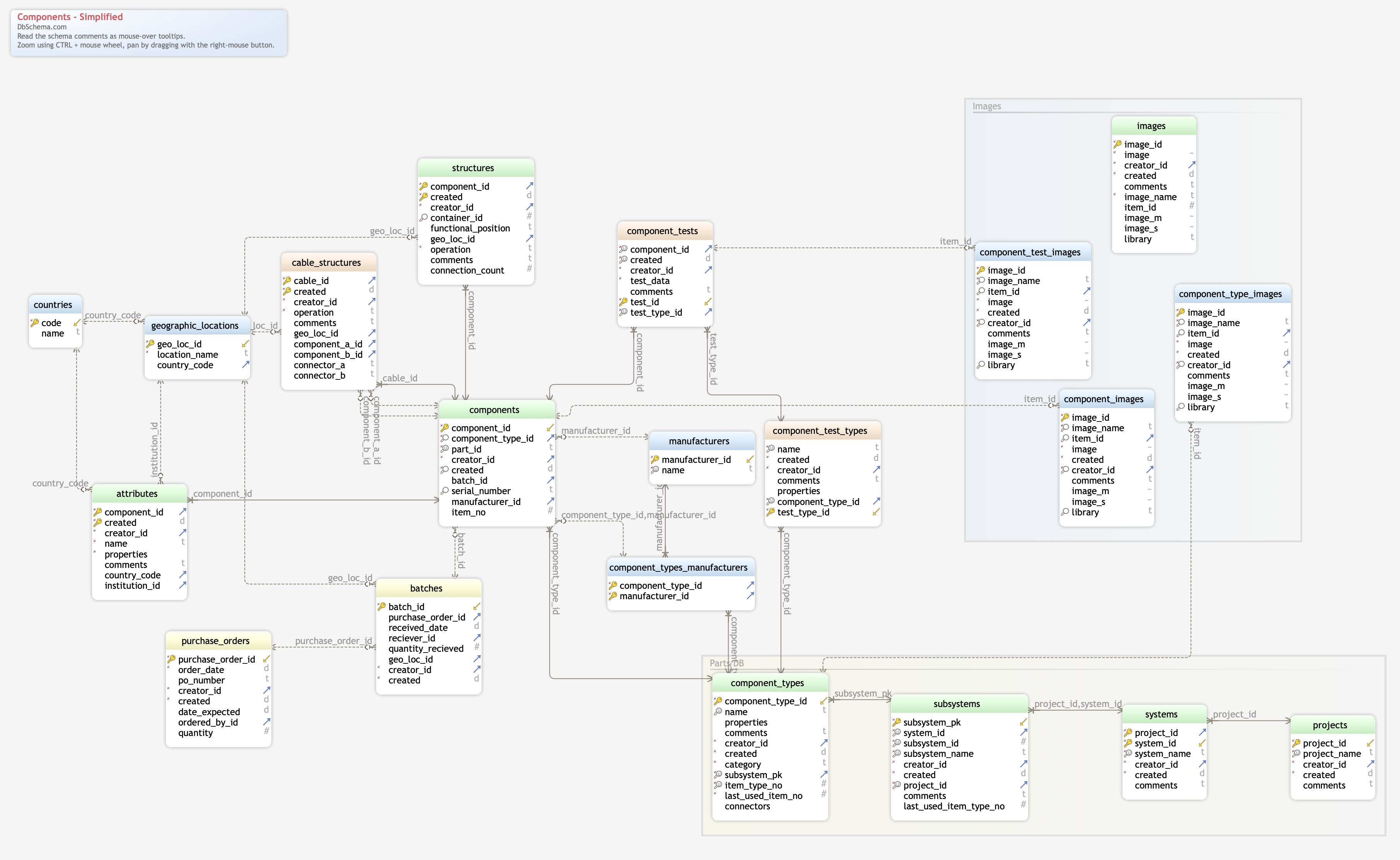Select the countries table header
This screenshot has width=1400, height=860.
coord(55,304)
